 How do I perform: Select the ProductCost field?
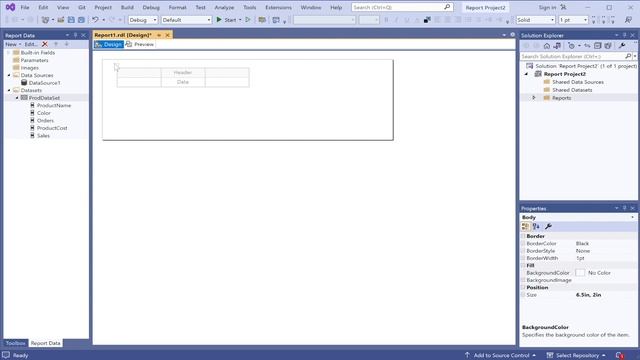(x=52, y=128)
